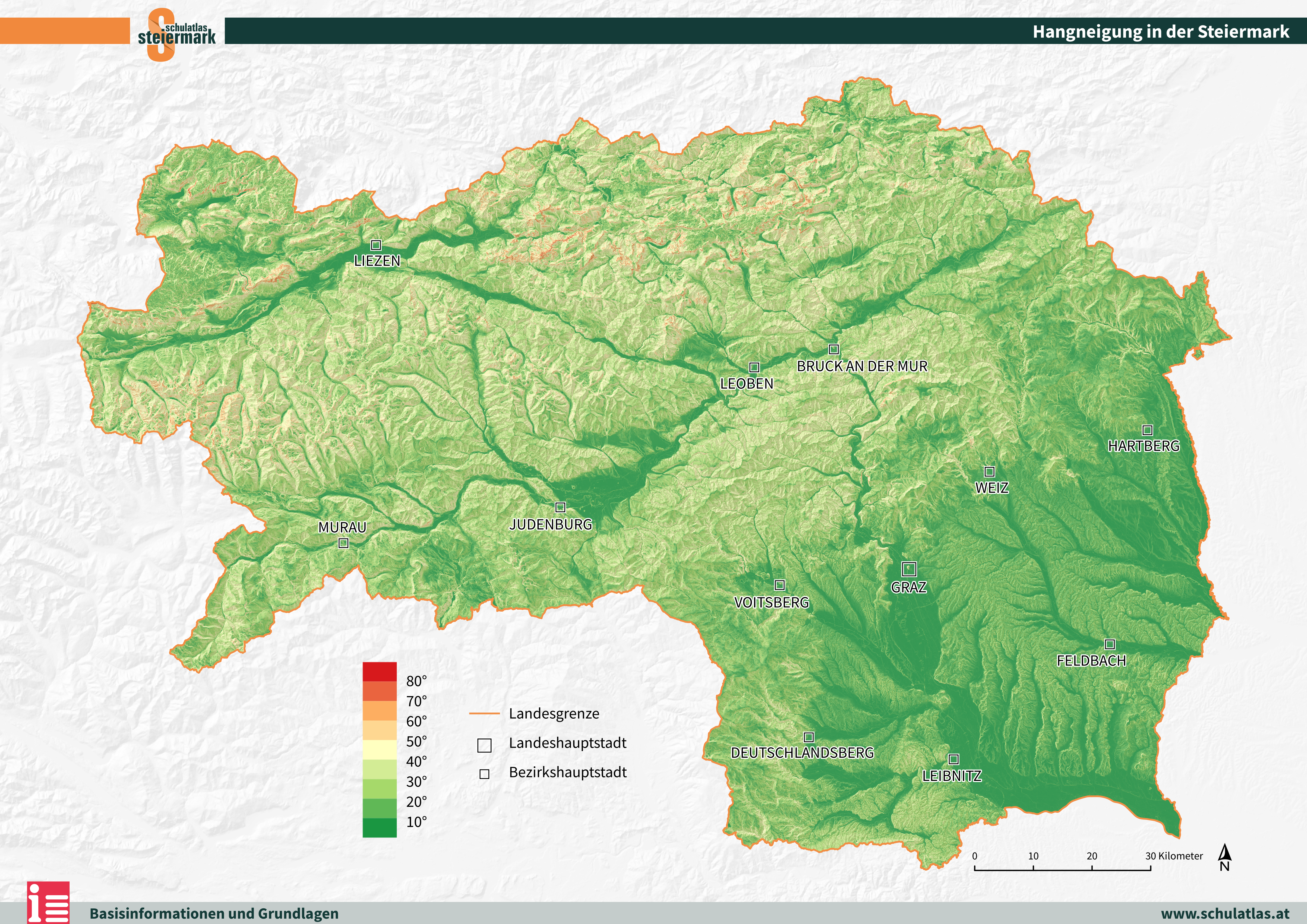Screen dimensions: 1307x924
Task: Click the Voitsberg district town marker
Action: pos(780,585)
